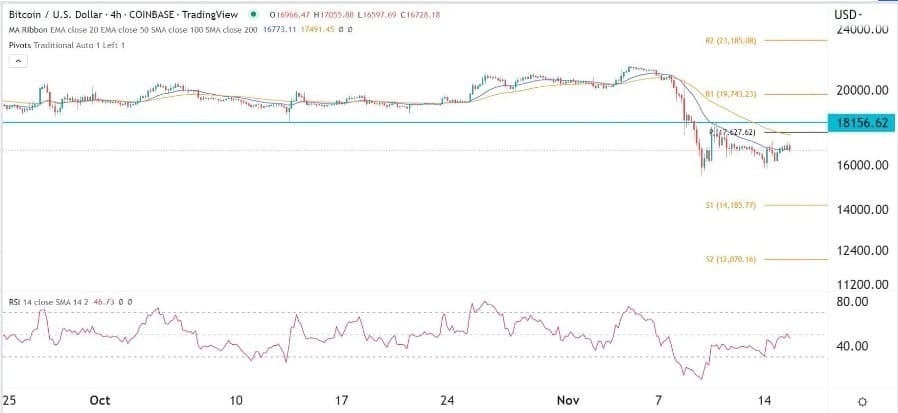Click the Nov label on the time axis
898x413 pixels.
coord(569,400)
